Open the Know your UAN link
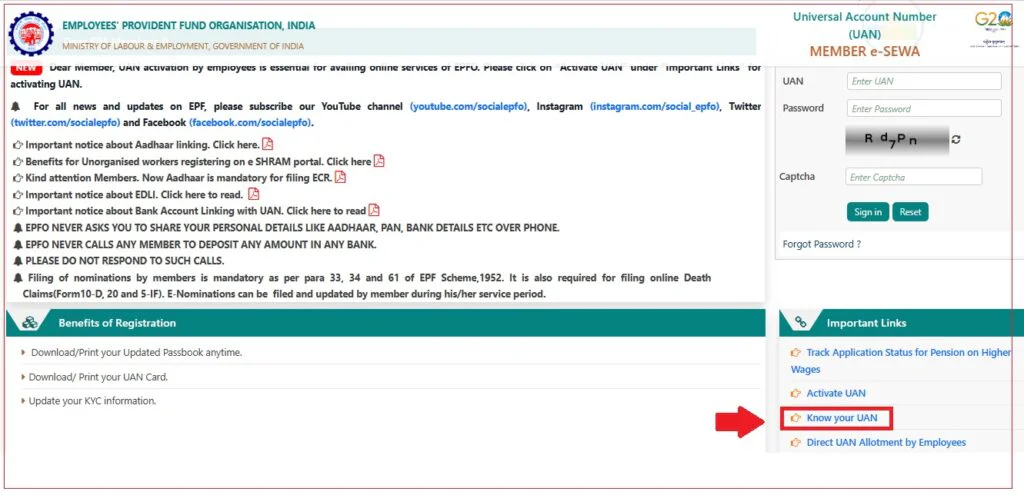The image size is (1024, 495). coord(842,418)
